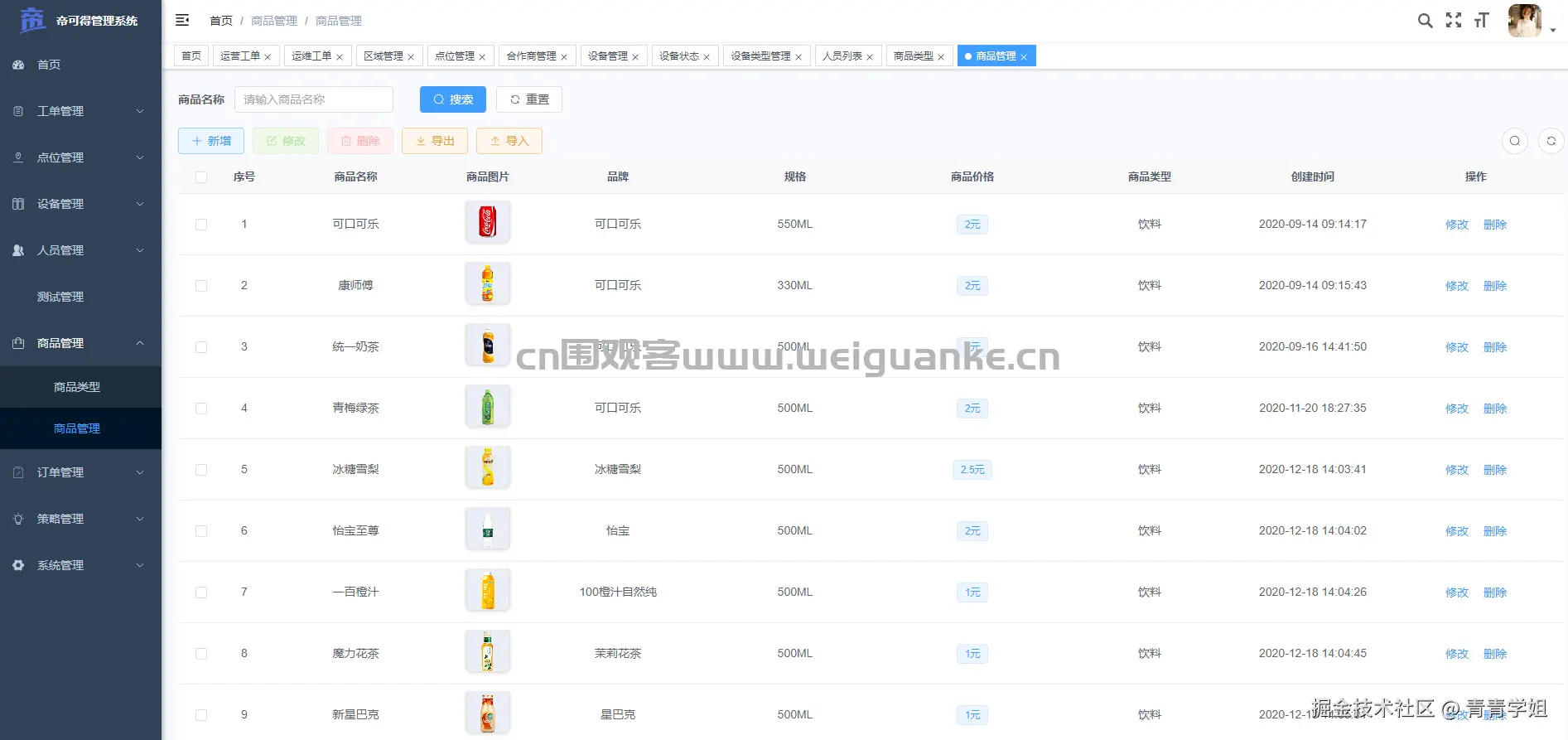Check the row 1 可口可乐 checkbox
Image resolution: width=1568 pixels, height=740 pixels.
click(x=201, y=225)
